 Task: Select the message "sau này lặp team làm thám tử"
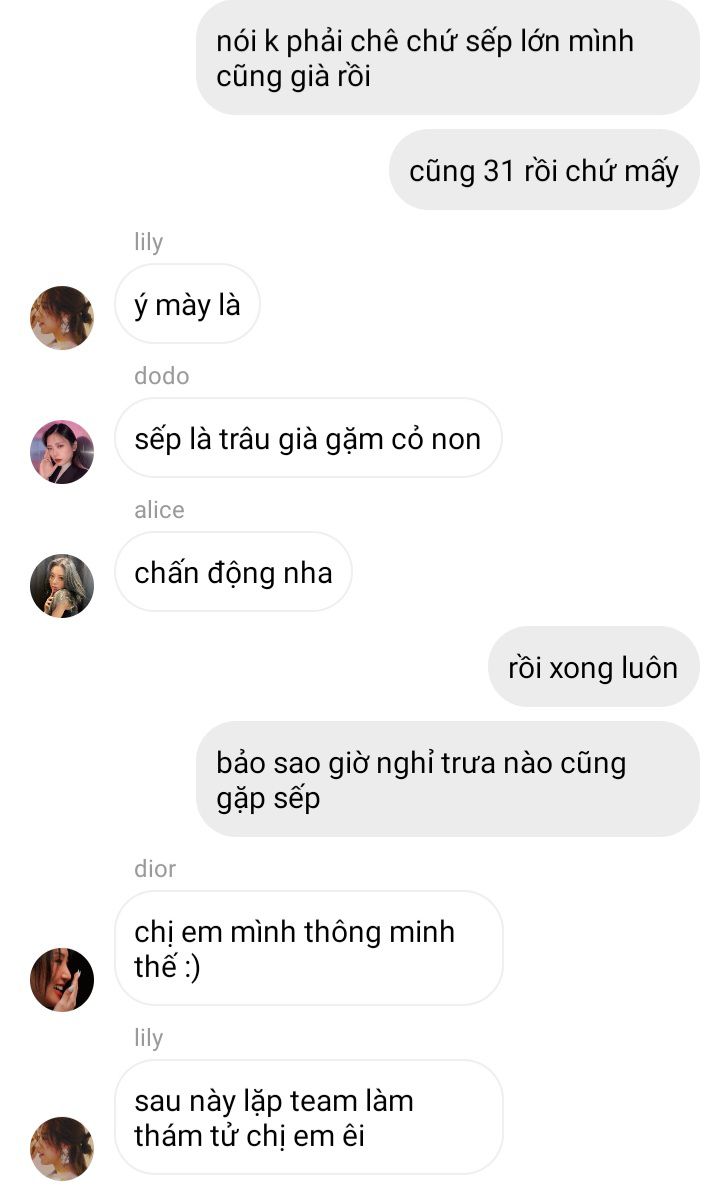click(x=309, y=1118)
